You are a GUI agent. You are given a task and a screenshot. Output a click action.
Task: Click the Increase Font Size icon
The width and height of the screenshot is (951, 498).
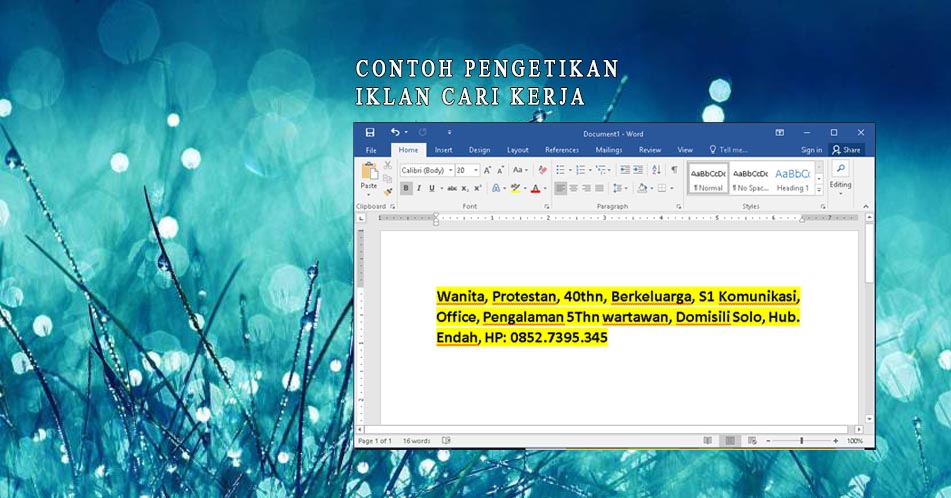tap(487, 170)
